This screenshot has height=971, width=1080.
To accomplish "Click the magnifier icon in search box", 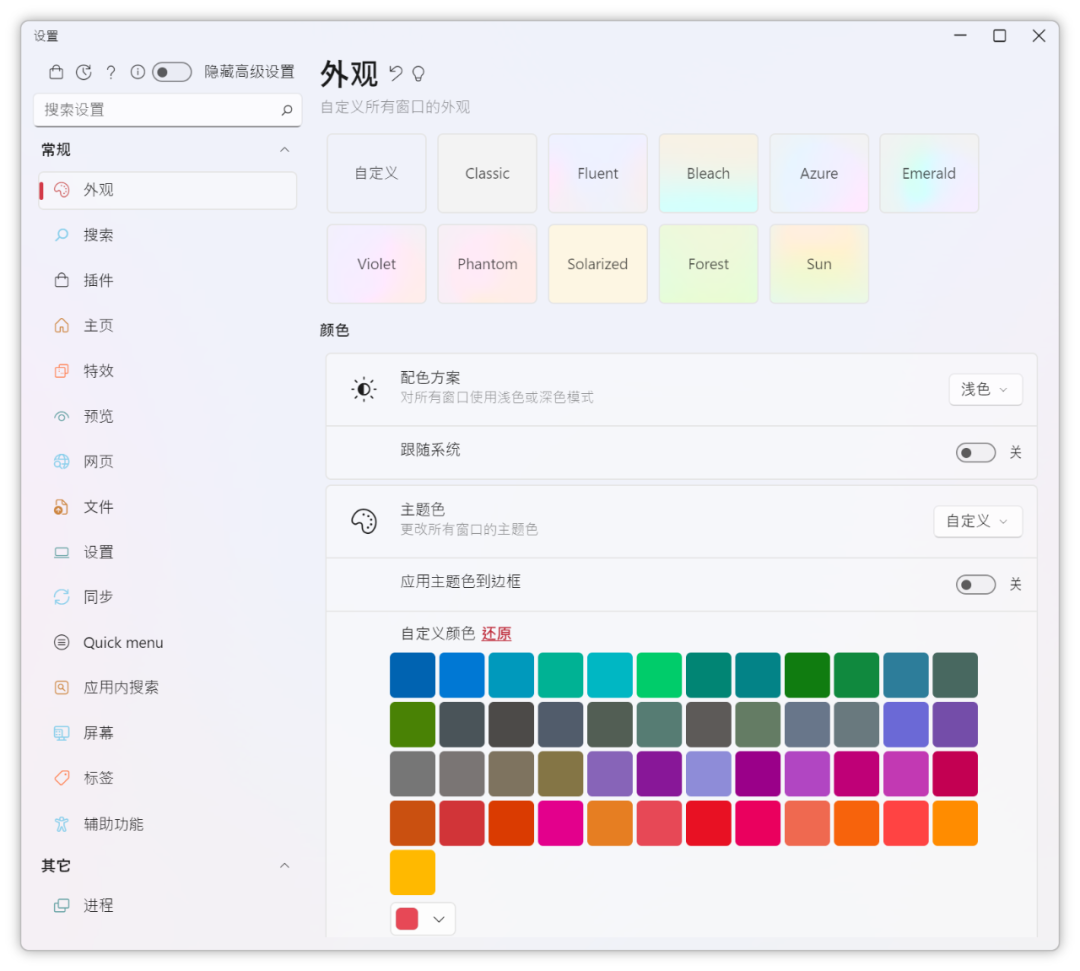I will click(287, 109).
